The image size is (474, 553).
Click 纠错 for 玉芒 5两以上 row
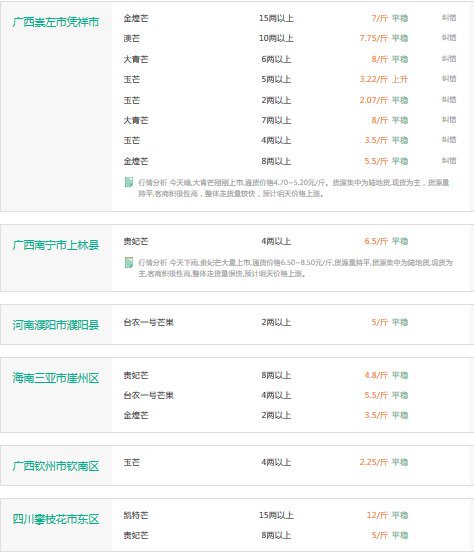pos(449,79)
